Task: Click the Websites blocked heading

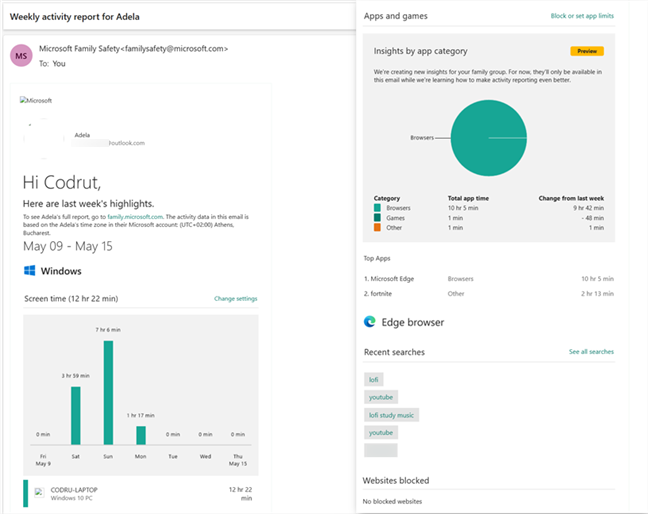Action: tap(396, 481)
